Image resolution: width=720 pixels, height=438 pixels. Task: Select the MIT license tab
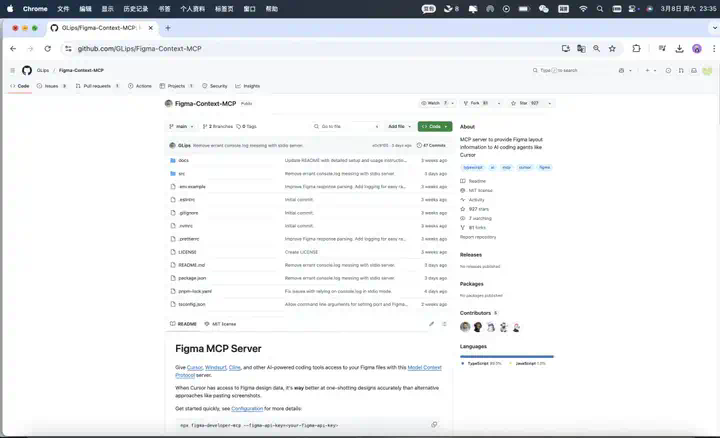[x=220, y=324]
